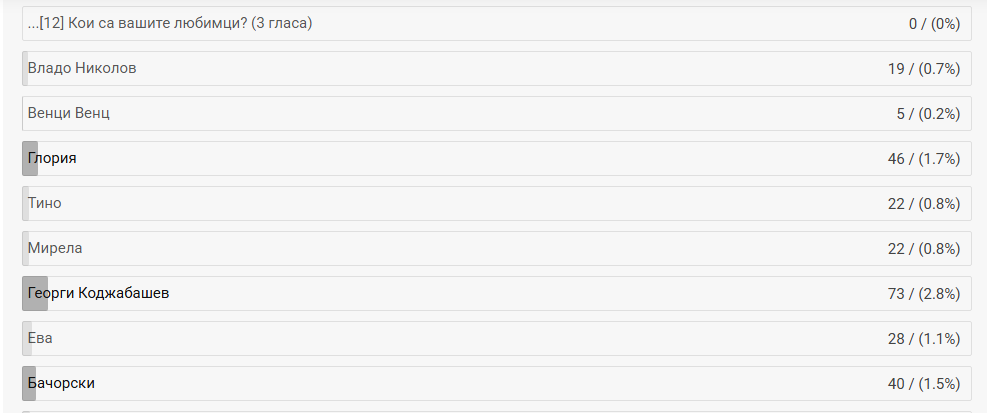Click the gray progress bar beside Бачорски
The height and width of the screenshot is (413, 987).
27,383
